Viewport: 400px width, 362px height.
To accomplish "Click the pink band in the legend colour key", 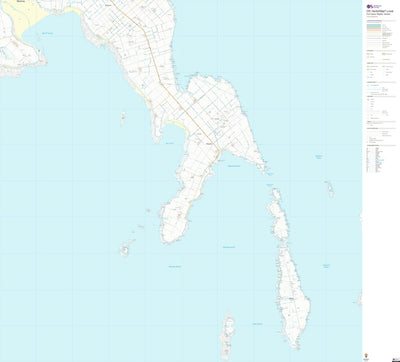I will (x=374, y=30).
